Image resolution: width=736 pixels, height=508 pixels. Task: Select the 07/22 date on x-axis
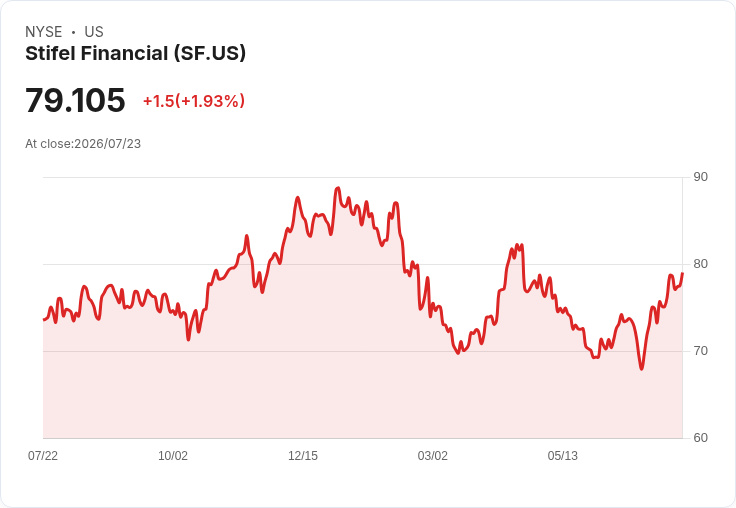pyautogui.click(x=43, y=455)
